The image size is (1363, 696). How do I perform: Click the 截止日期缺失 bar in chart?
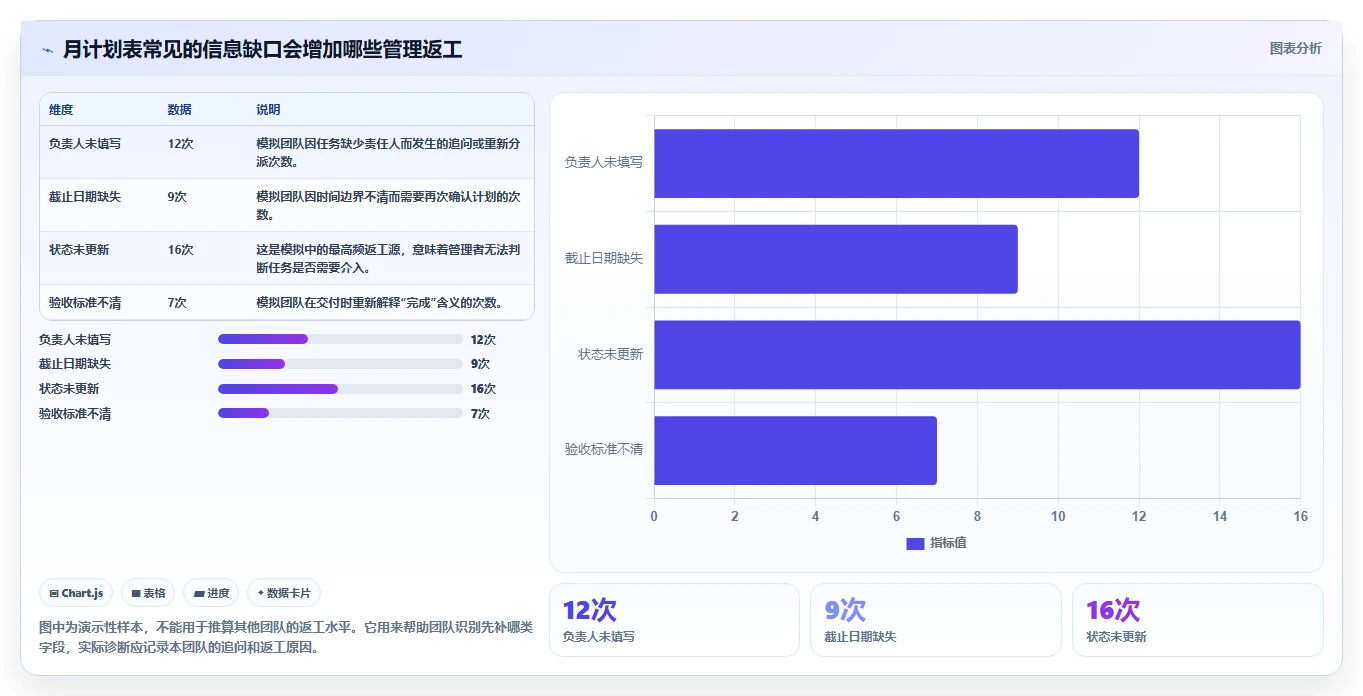tap(836, 259)
